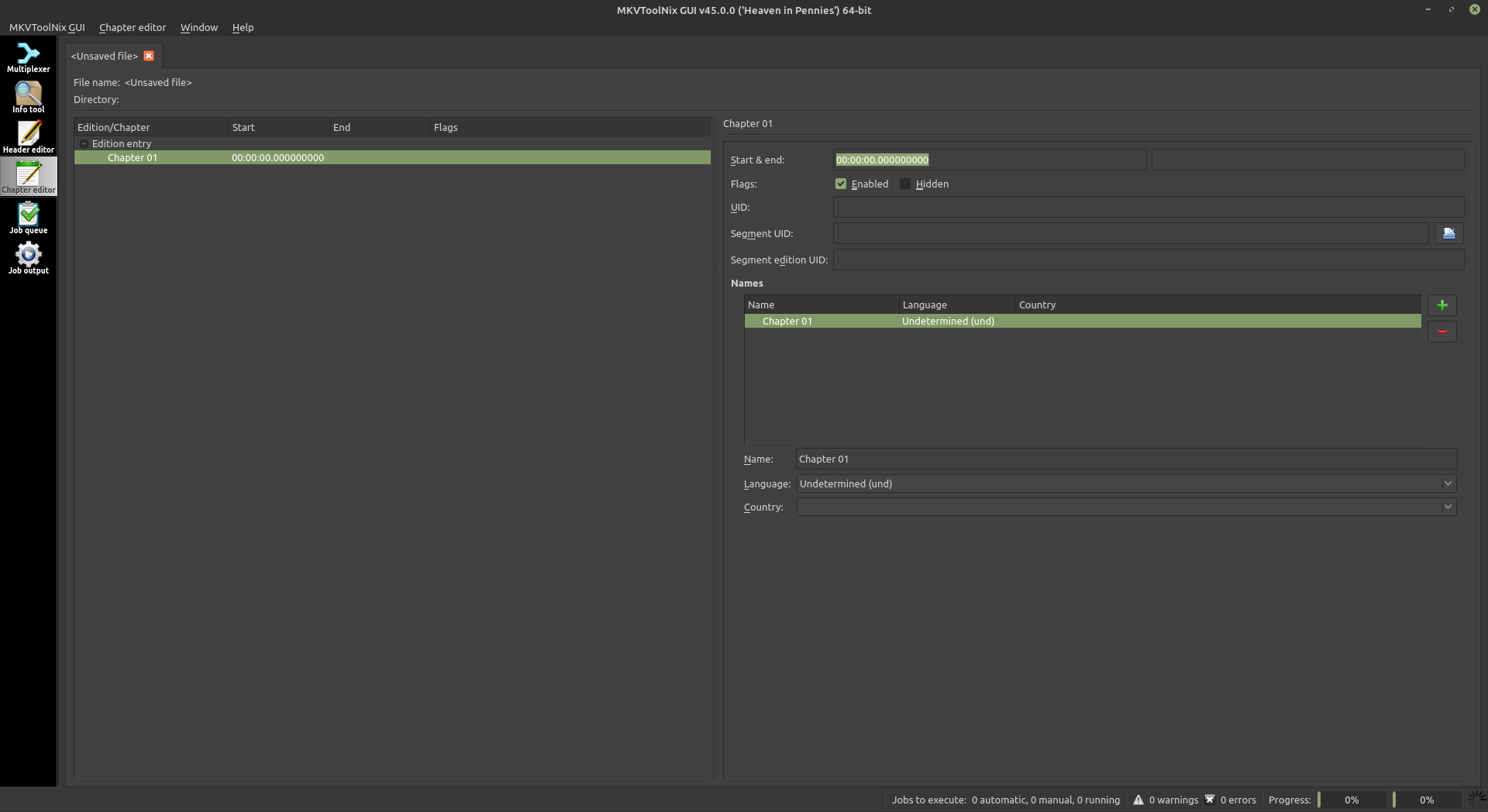Remove the selected chapter name

click(x=1442, y=332)
